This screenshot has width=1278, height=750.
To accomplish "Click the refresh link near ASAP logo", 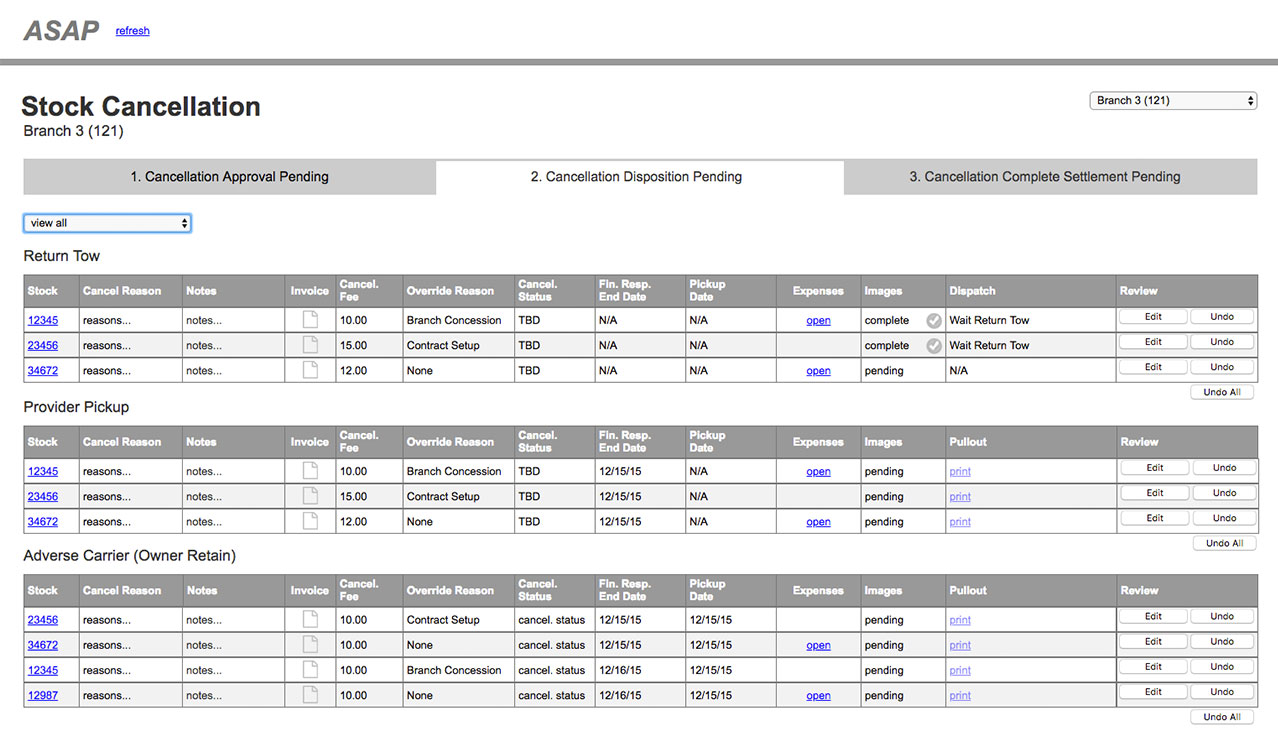I will coord(132,31).
